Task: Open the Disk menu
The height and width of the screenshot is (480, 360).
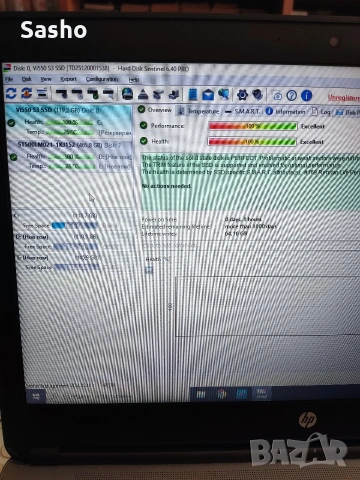Action: 27,79
